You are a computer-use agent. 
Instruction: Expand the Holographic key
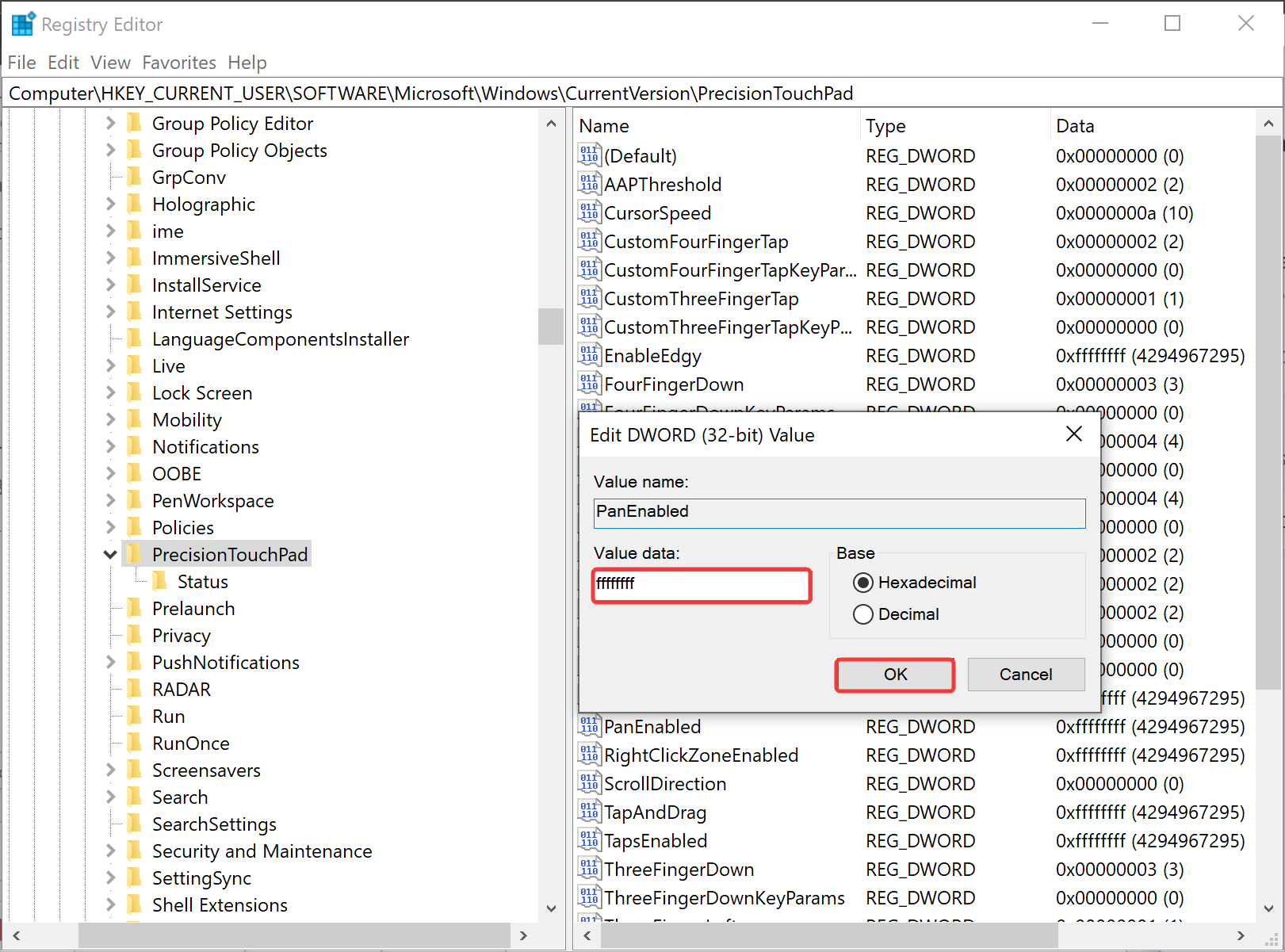pos(110,204)
